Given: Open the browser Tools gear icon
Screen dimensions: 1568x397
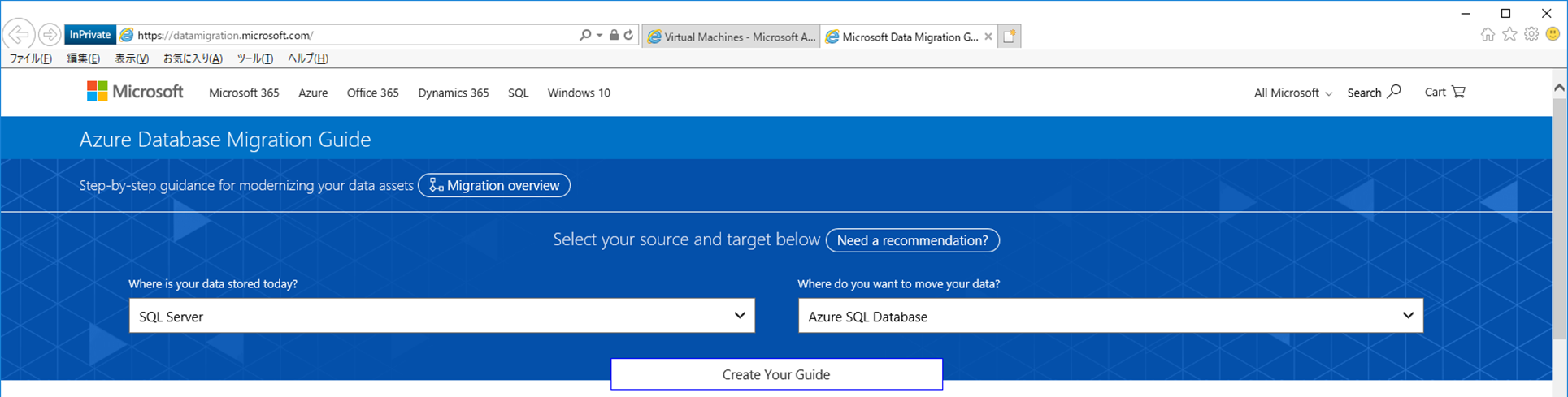Looking at the screenshot, I should pyautogui.click(x=1531, y=34).
